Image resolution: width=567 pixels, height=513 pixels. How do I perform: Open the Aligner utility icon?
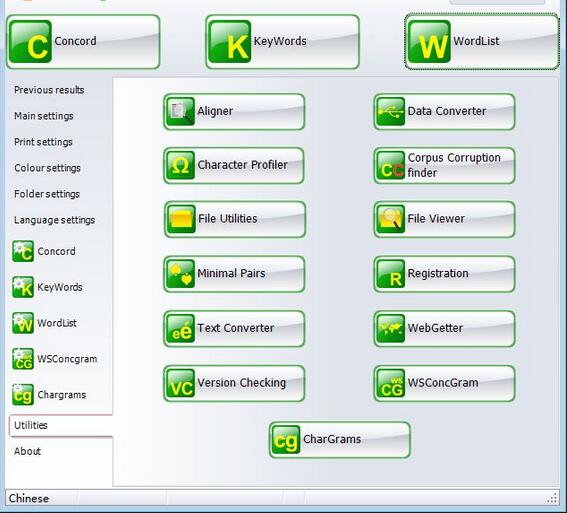[180, 111]
